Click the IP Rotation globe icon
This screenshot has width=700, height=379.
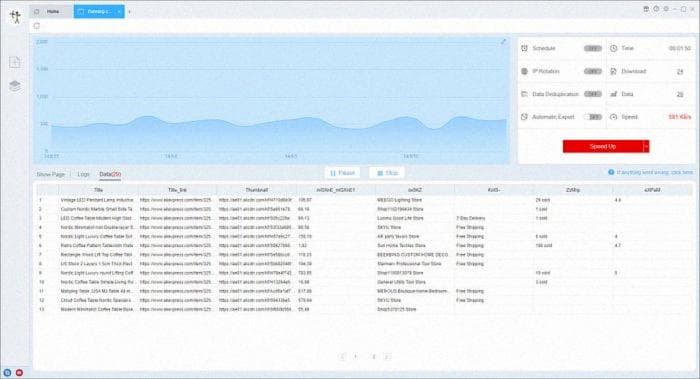[525, 71]
